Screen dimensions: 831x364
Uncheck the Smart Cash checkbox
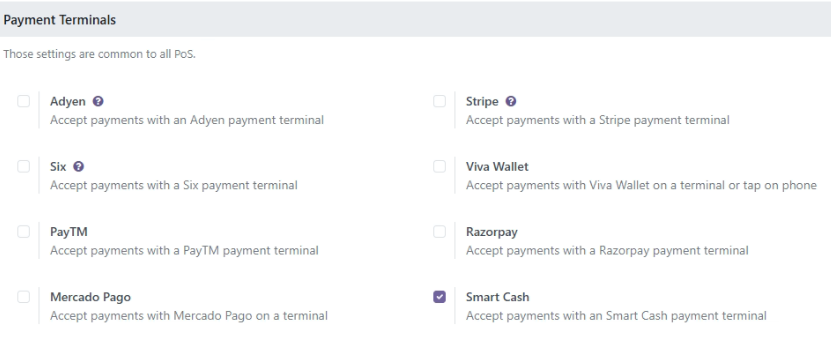pos(439,297)
